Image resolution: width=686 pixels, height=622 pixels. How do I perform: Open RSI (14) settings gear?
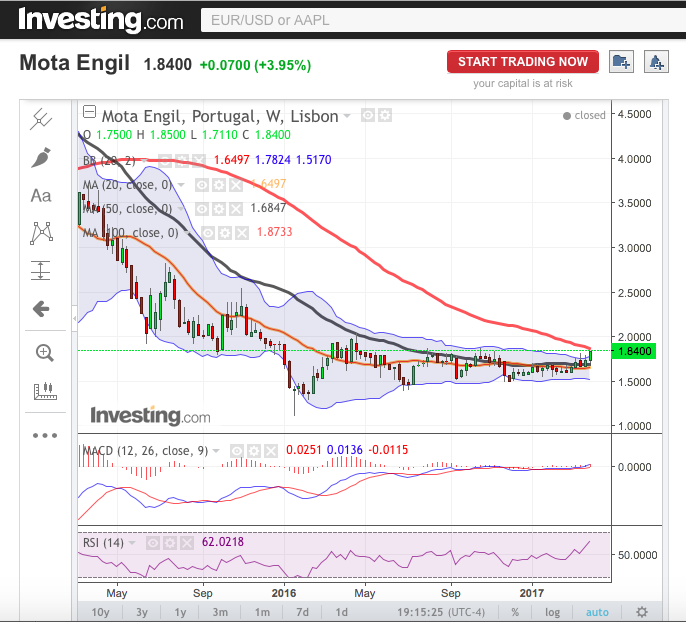pos(170,543)
